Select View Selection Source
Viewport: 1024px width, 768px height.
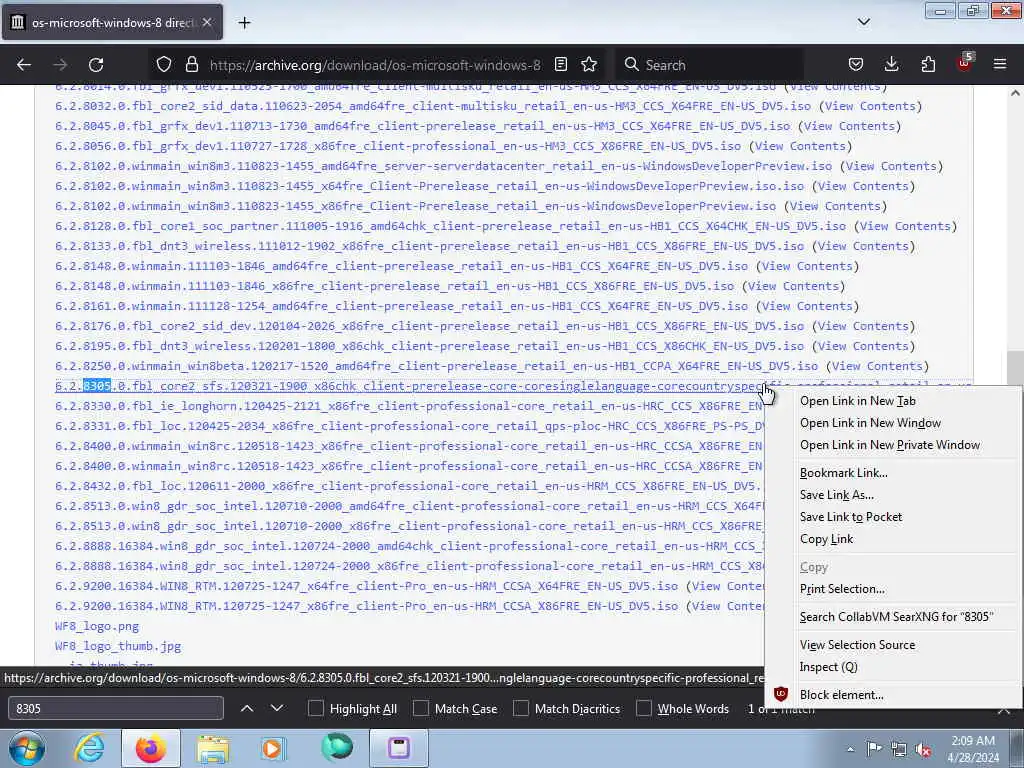tap(857, 645)
